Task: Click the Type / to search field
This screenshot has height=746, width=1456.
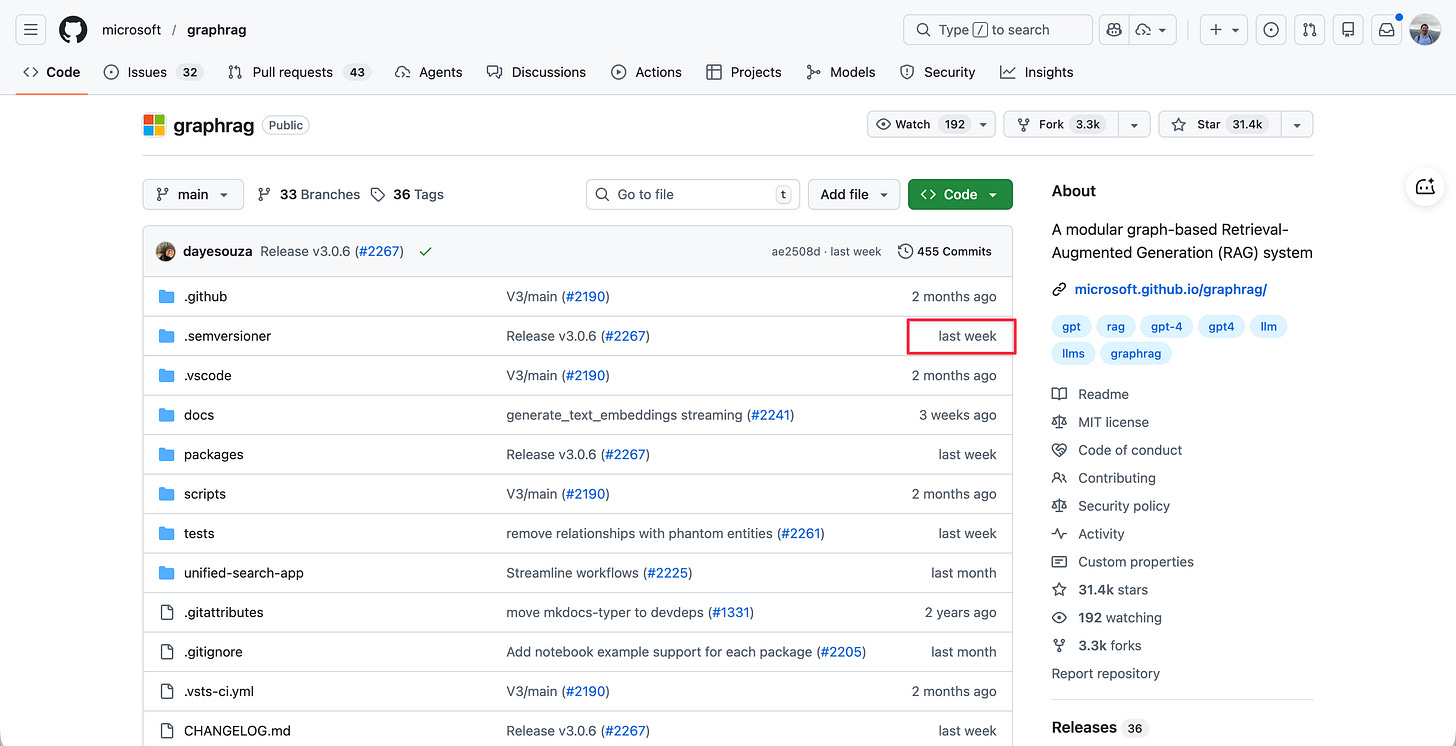Action: tap(998, 30)
